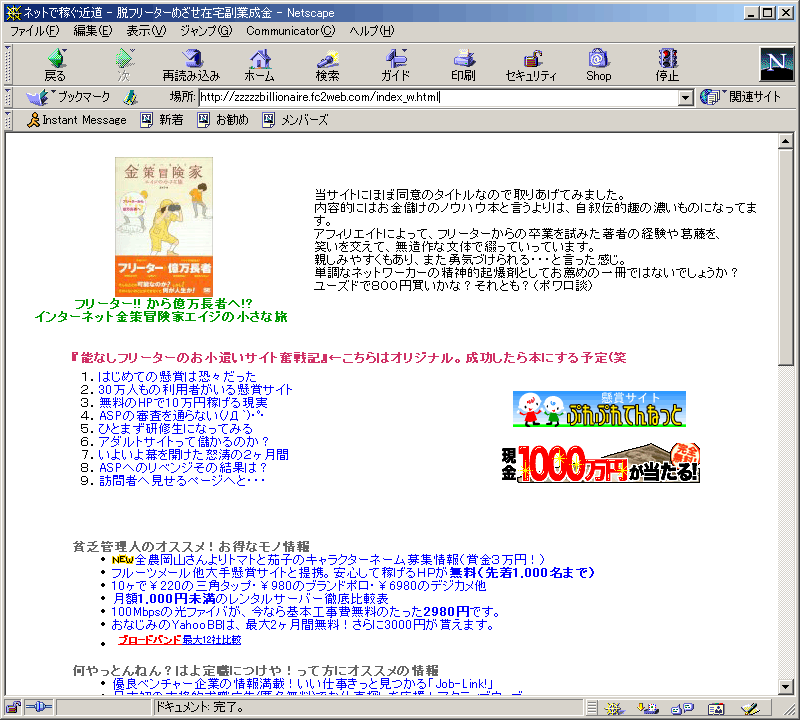Open the 編集(E) menu
The width and height of the screenshot is (800, 720).
click(x=92, y=31)
